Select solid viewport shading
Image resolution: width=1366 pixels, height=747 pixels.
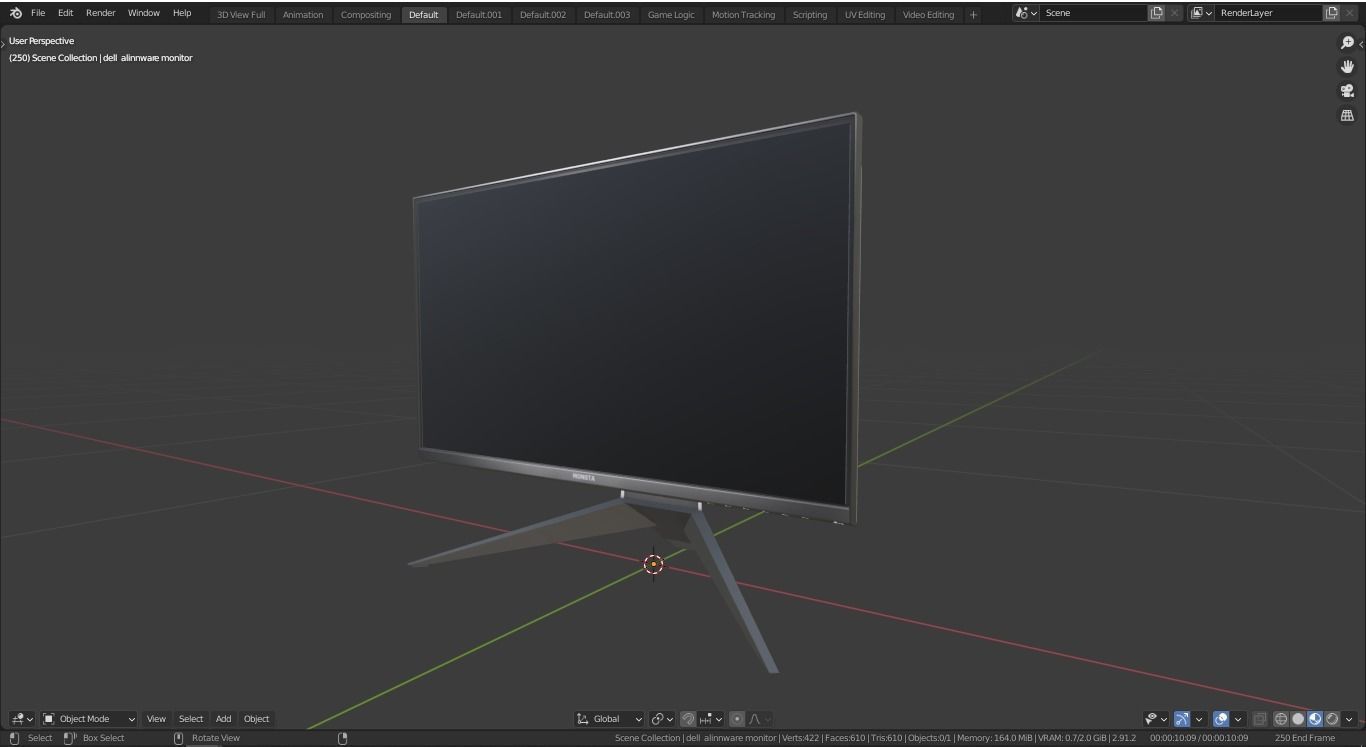point(1298,719)
